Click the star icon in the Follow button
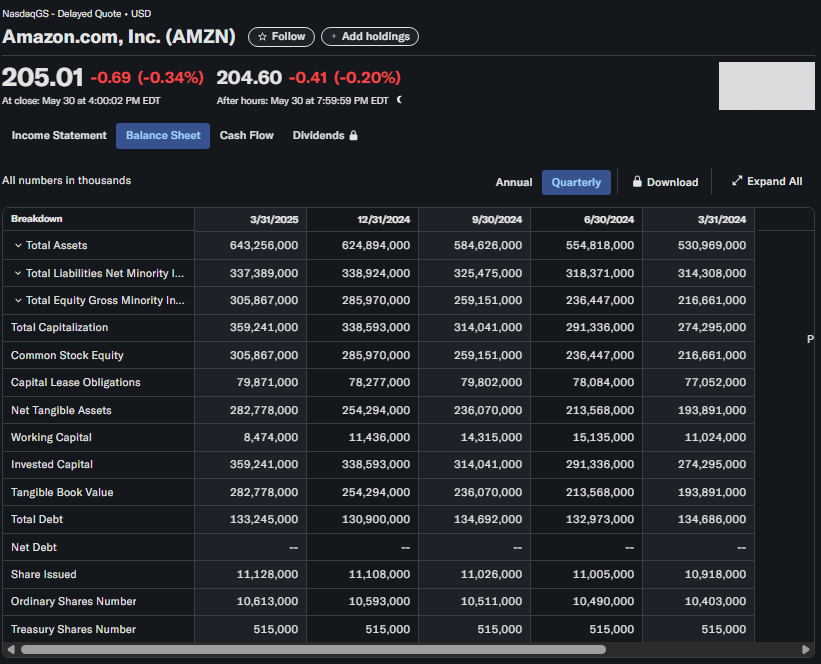 262,37
